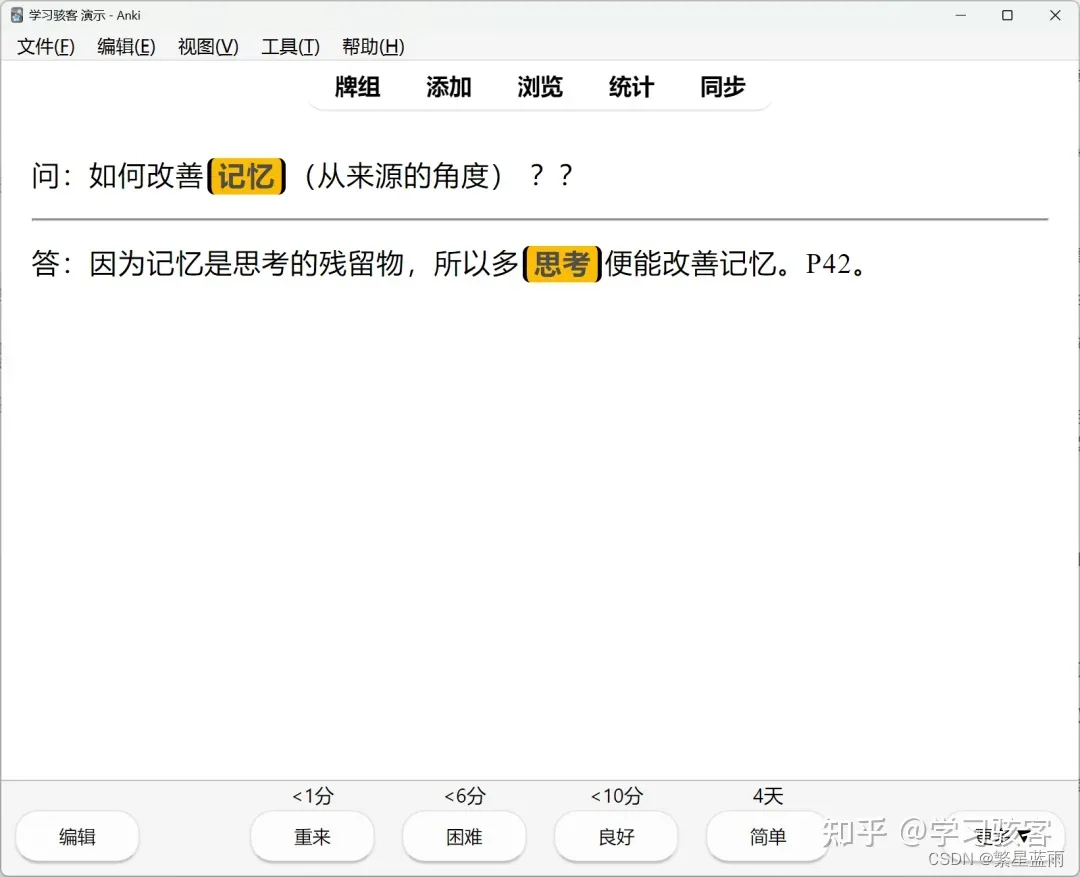Click the highlighted 记忆 cloze in question
Viewport: 1080px width, 877px height.
[247, 176]
